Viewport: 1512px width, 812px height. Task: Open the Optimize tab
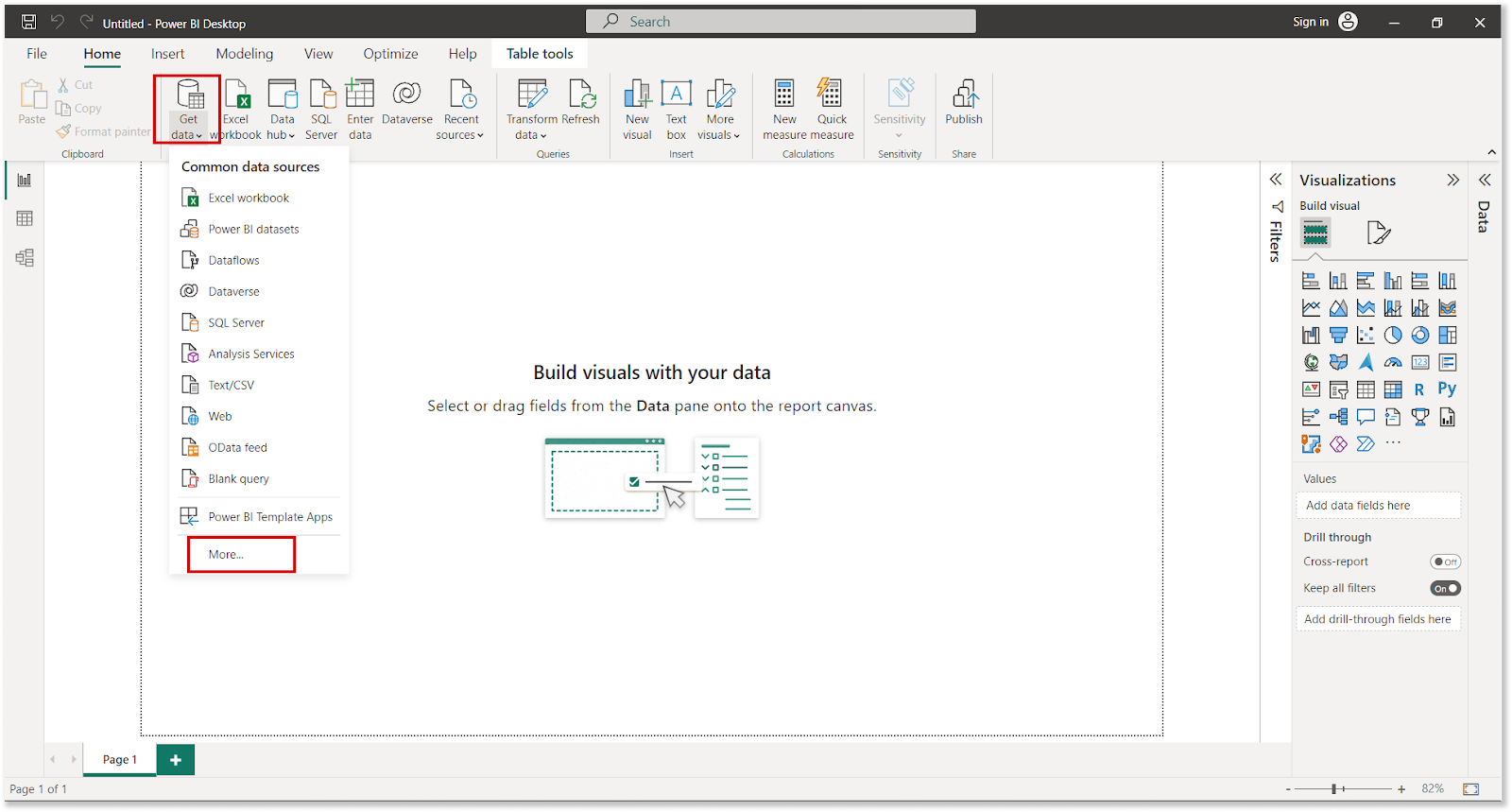390,54
